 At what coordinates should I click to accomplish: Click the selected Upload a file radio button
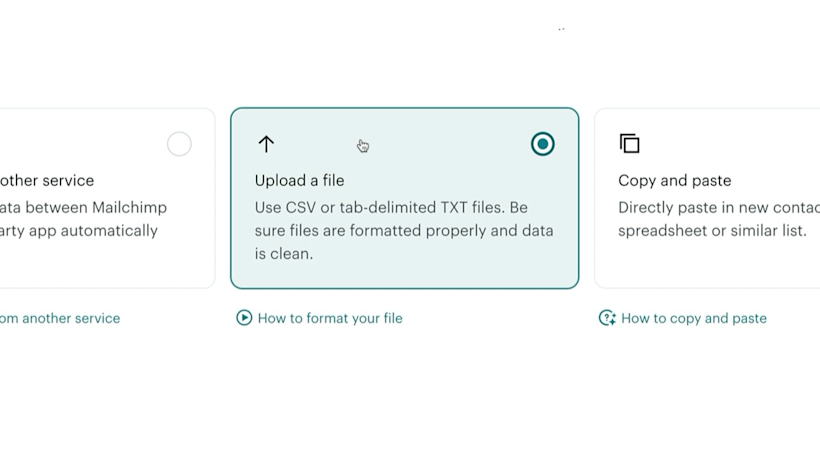[542, 144]
